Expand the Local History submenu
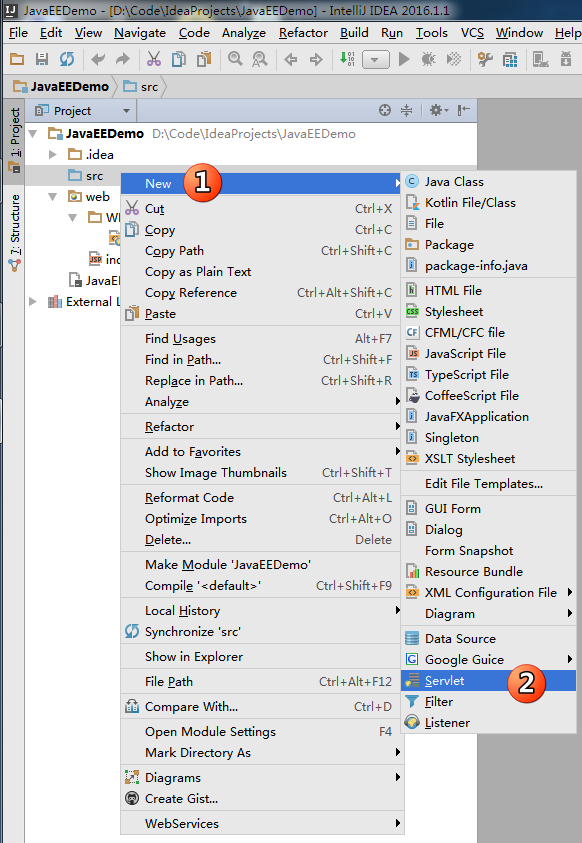The image size is (582, 843). point(262,611)
